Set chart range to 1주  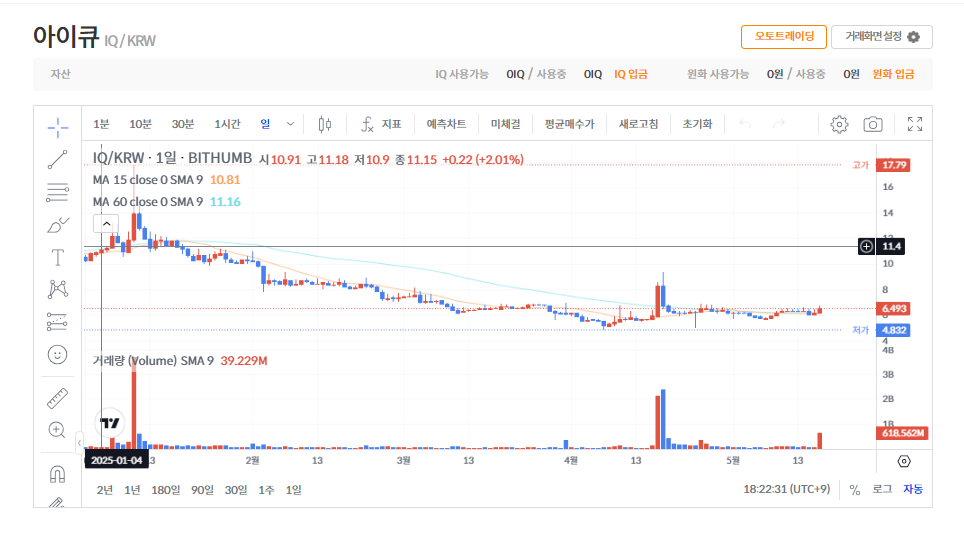click(x=266, y=490)
